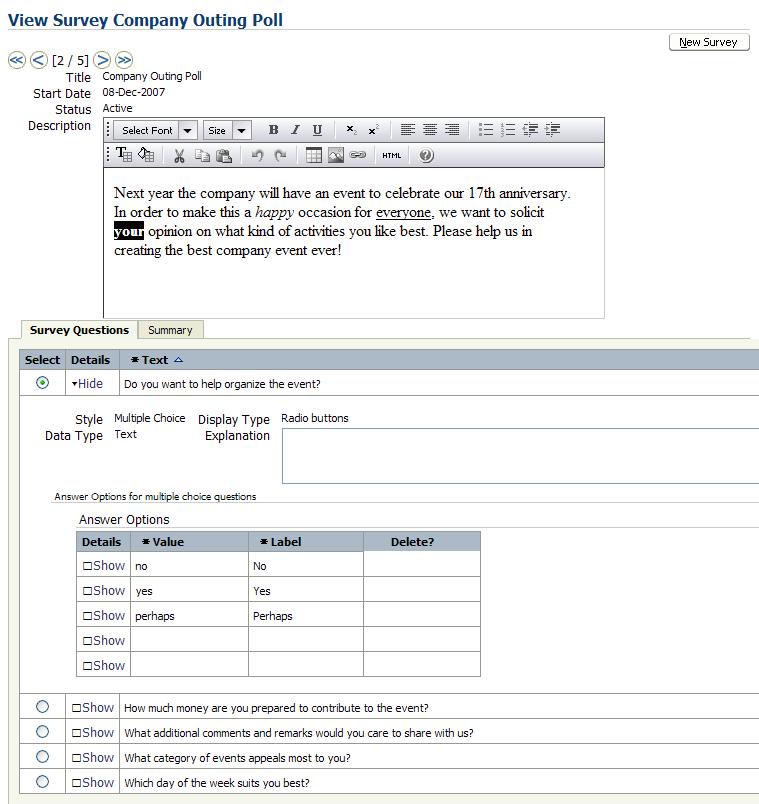Go to next survey record
Viewport: 759px width, 804px height.
point(102,60)
